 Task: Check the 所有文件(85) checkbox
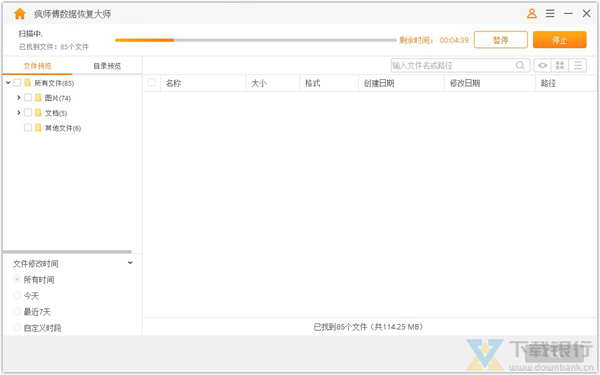click(x=17, y=83)
